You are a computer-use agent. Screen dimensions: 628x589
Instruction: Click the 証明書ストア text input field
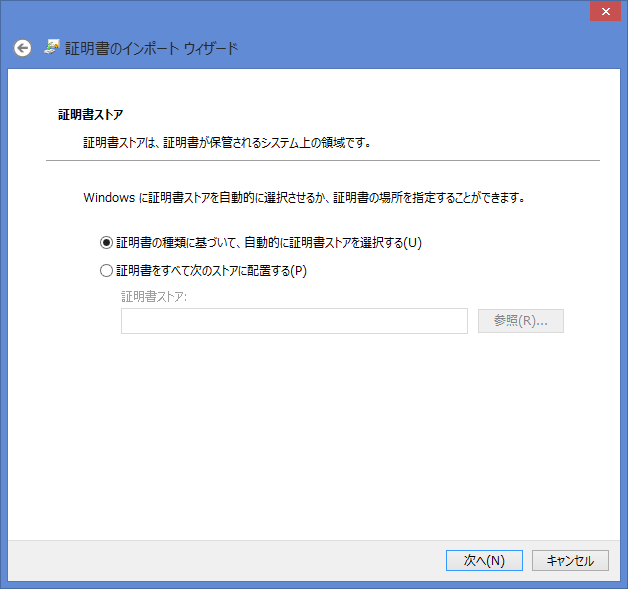[x=294, y=321]
